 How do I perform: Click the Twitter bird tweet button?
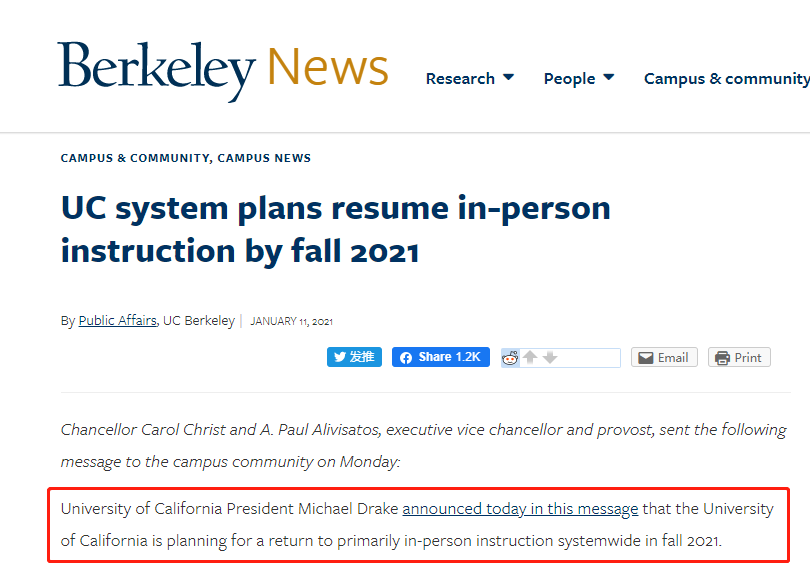(354, 357)
